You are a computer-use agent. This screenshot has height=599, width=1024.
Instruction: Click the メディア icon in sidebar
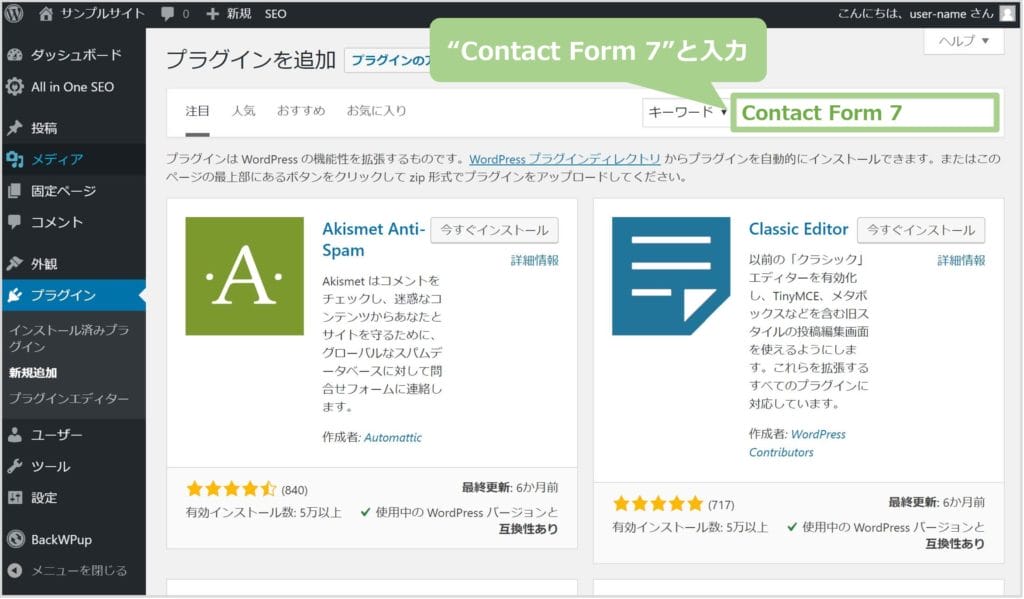(x=15, y=159)
